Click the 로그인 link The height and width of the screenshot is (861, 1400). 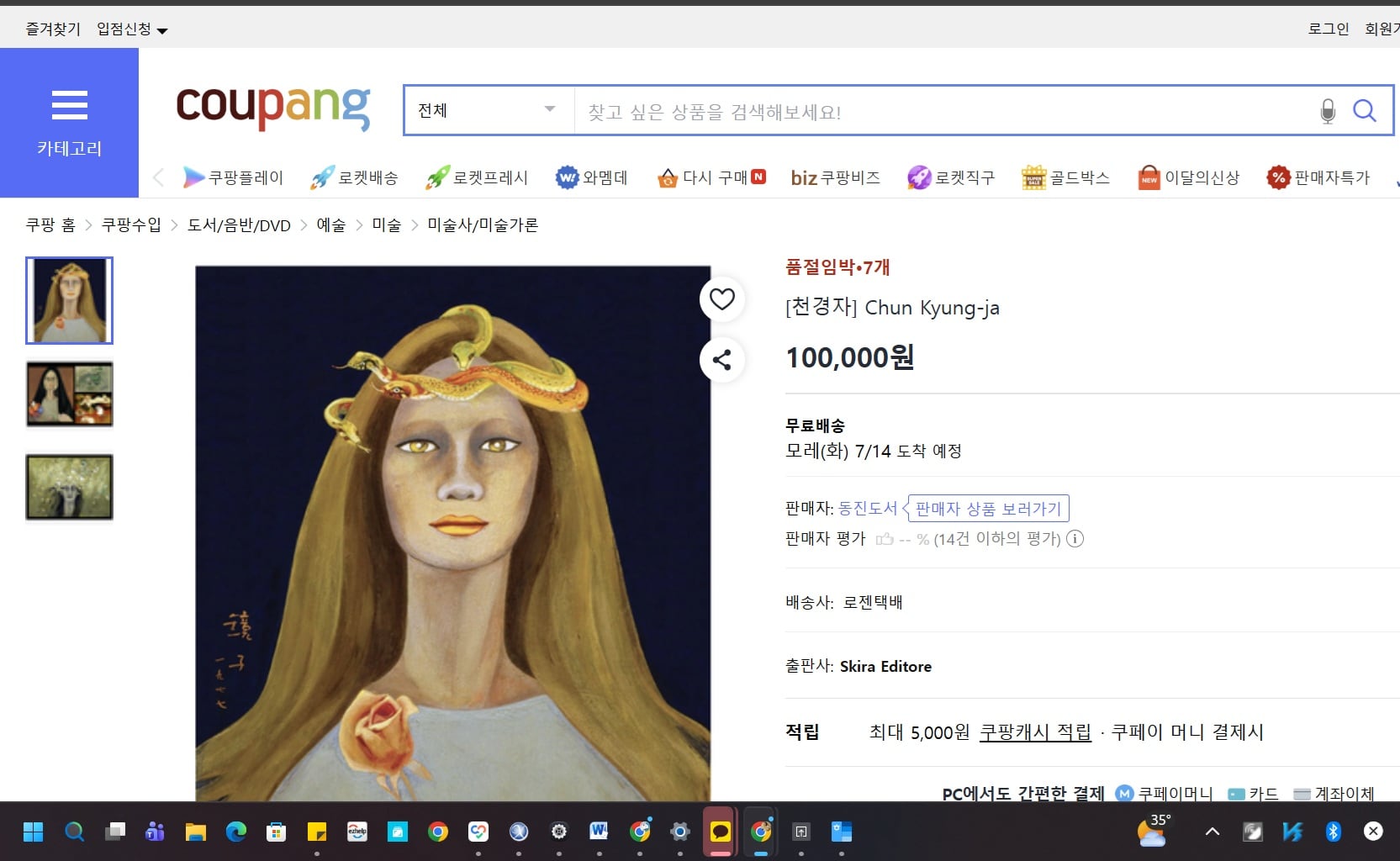(1329, 29)
